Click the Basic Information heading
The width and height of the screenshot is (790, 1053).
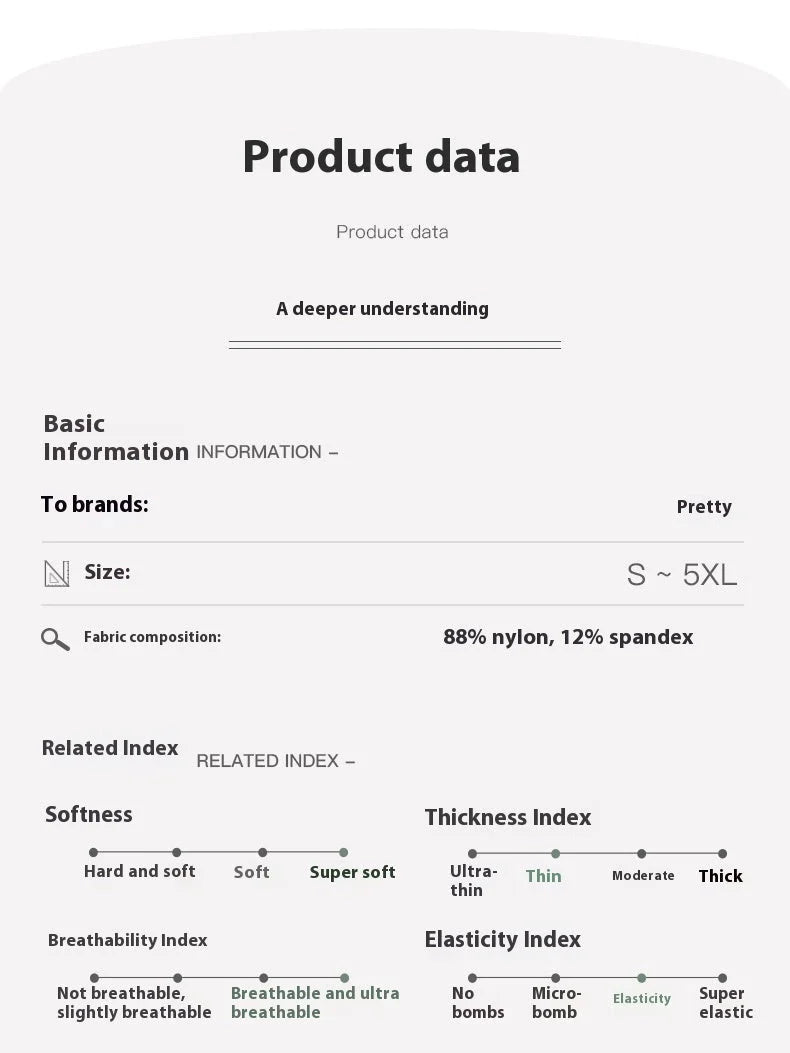click(115, 438)
